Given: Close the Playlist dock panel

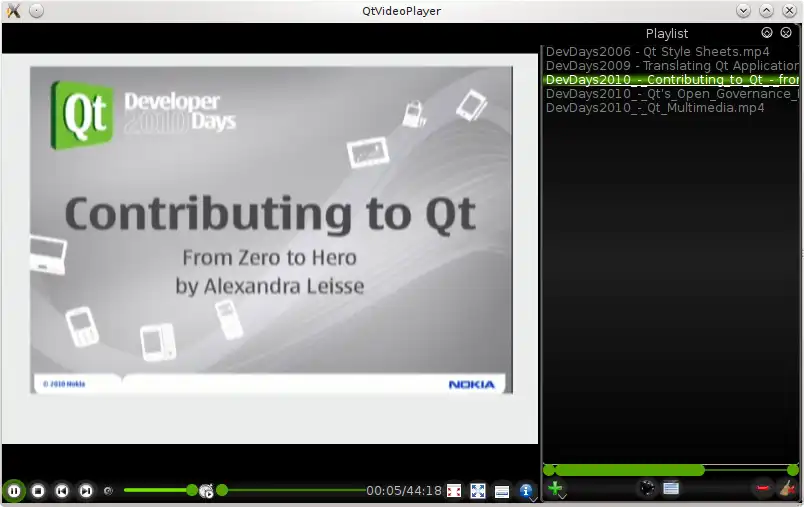Looking at the screenshot, I should point(786,33).
